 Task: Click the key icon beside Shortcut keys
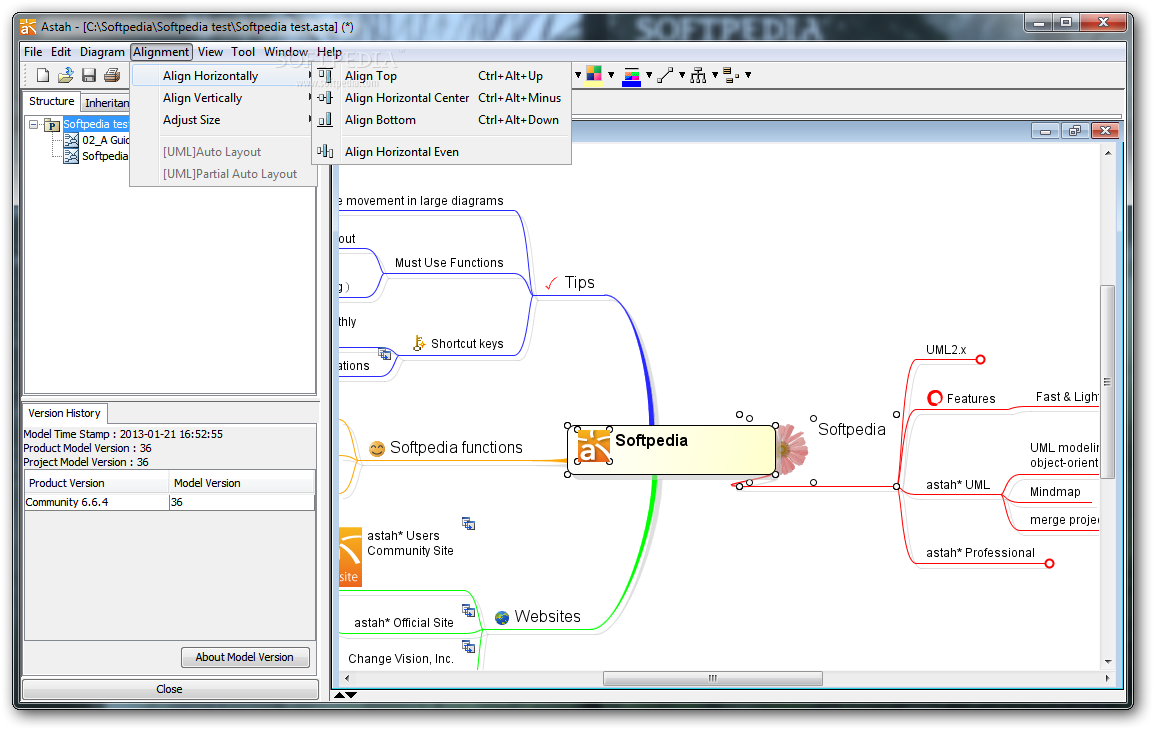[x=419, y=344]
